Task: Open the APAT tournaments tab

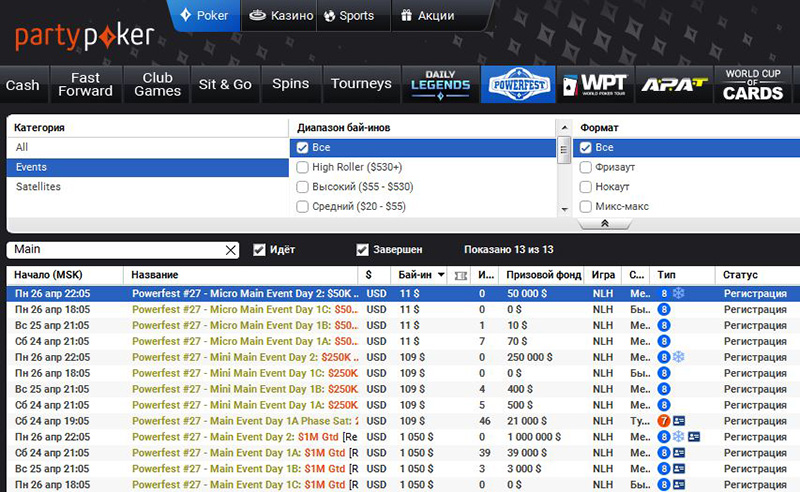Action: 674,85
